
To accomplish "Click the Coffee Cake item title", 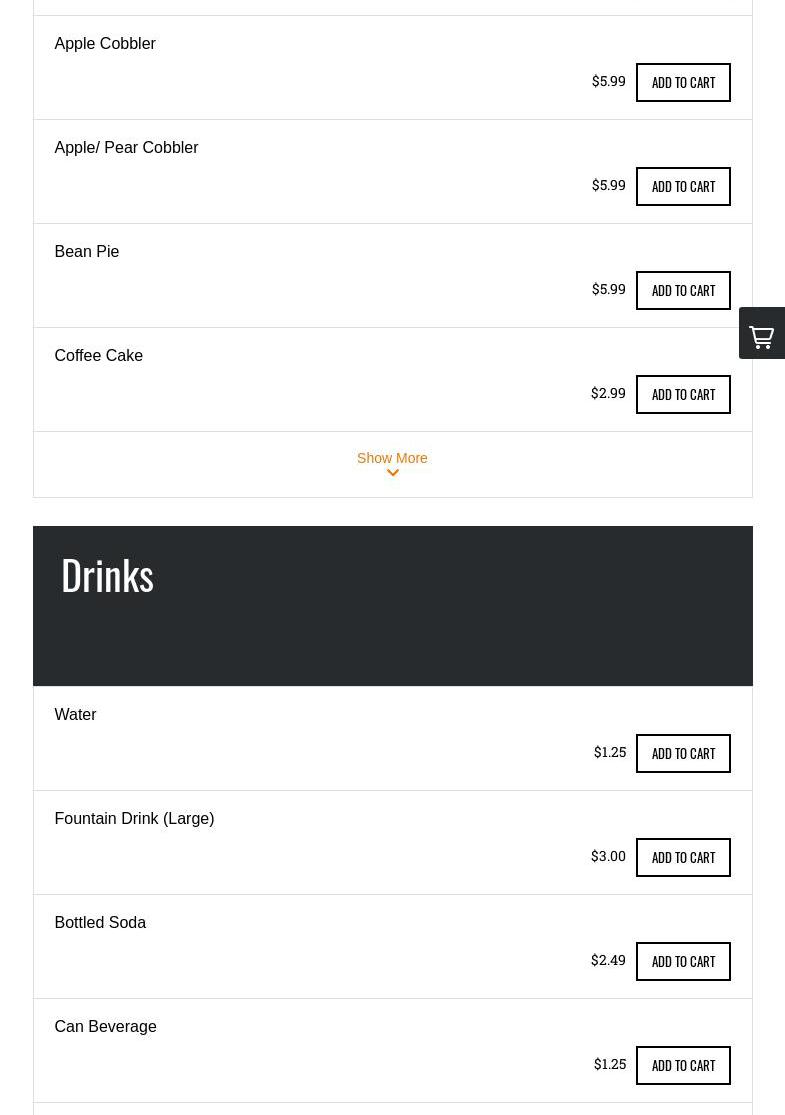I will tap(99, 356).
